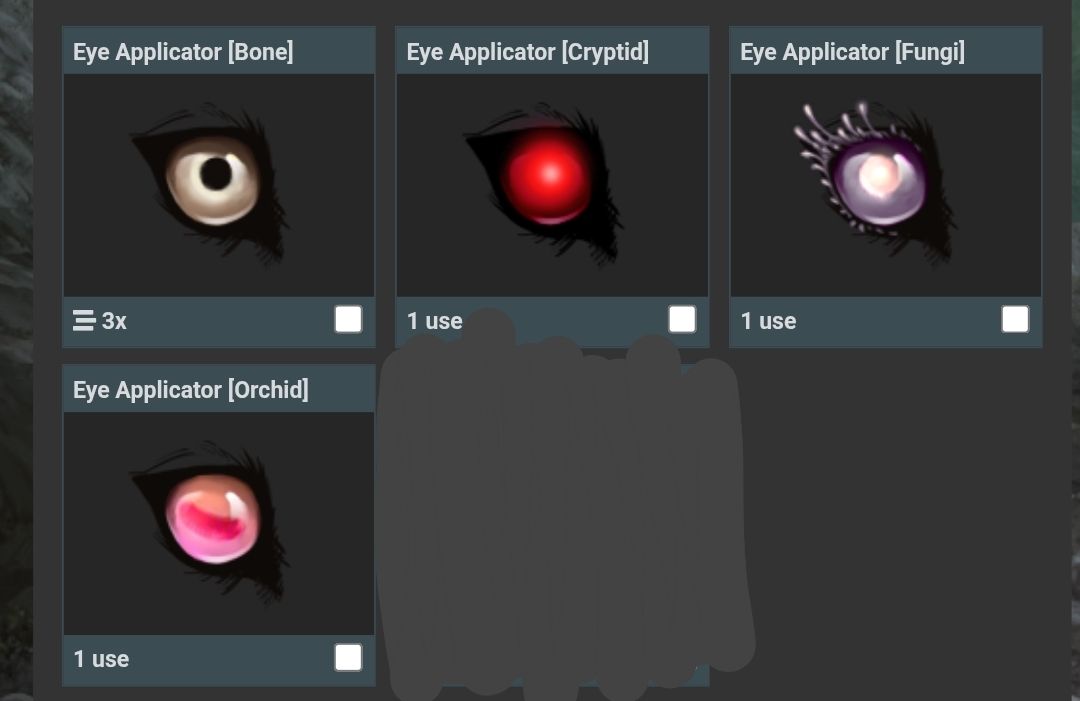Check the Eye Applicator [Fungi] checkbox
The height and width of the screenshot is (701, 1080).
(1015, 320)
